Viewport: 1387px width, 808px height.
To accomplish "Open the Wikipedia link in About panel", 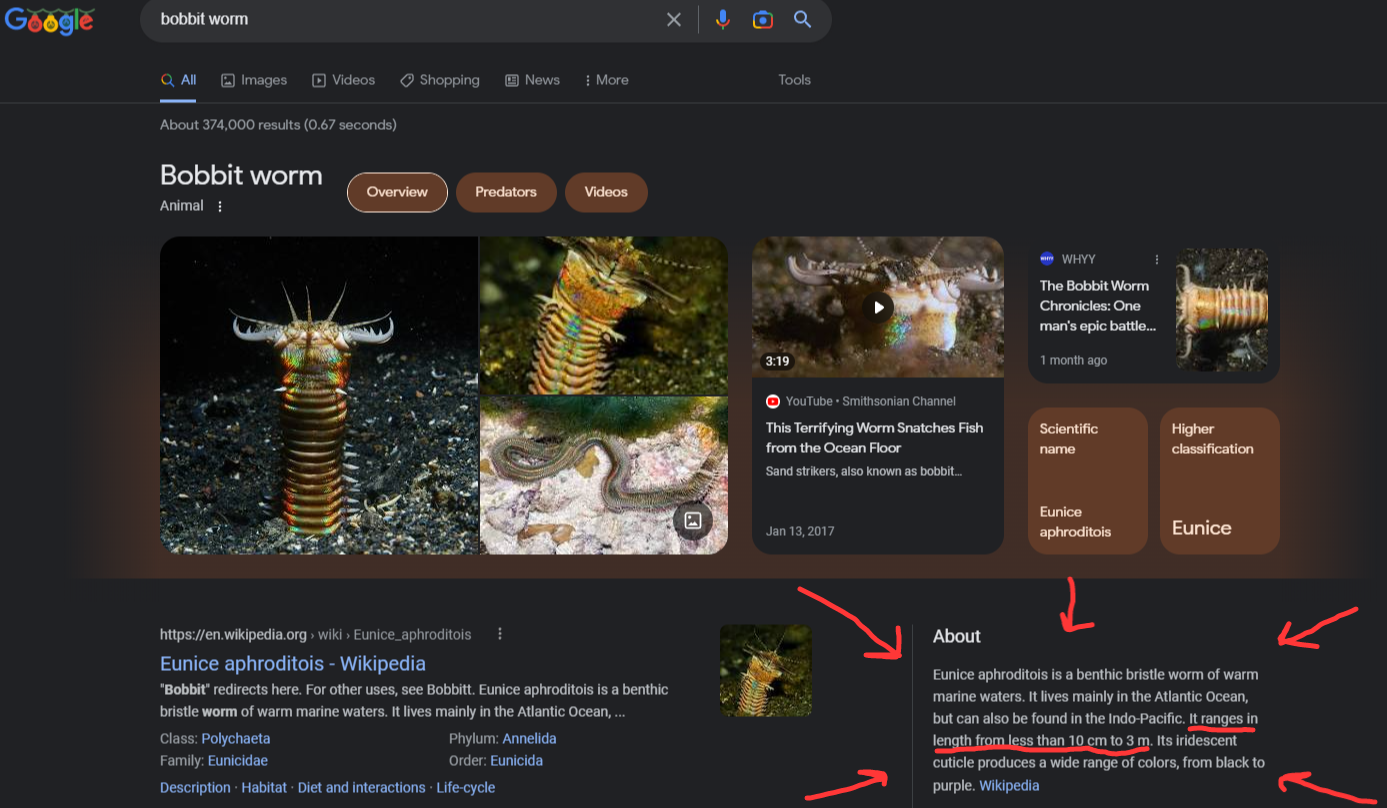I will tap(1009, 786).
